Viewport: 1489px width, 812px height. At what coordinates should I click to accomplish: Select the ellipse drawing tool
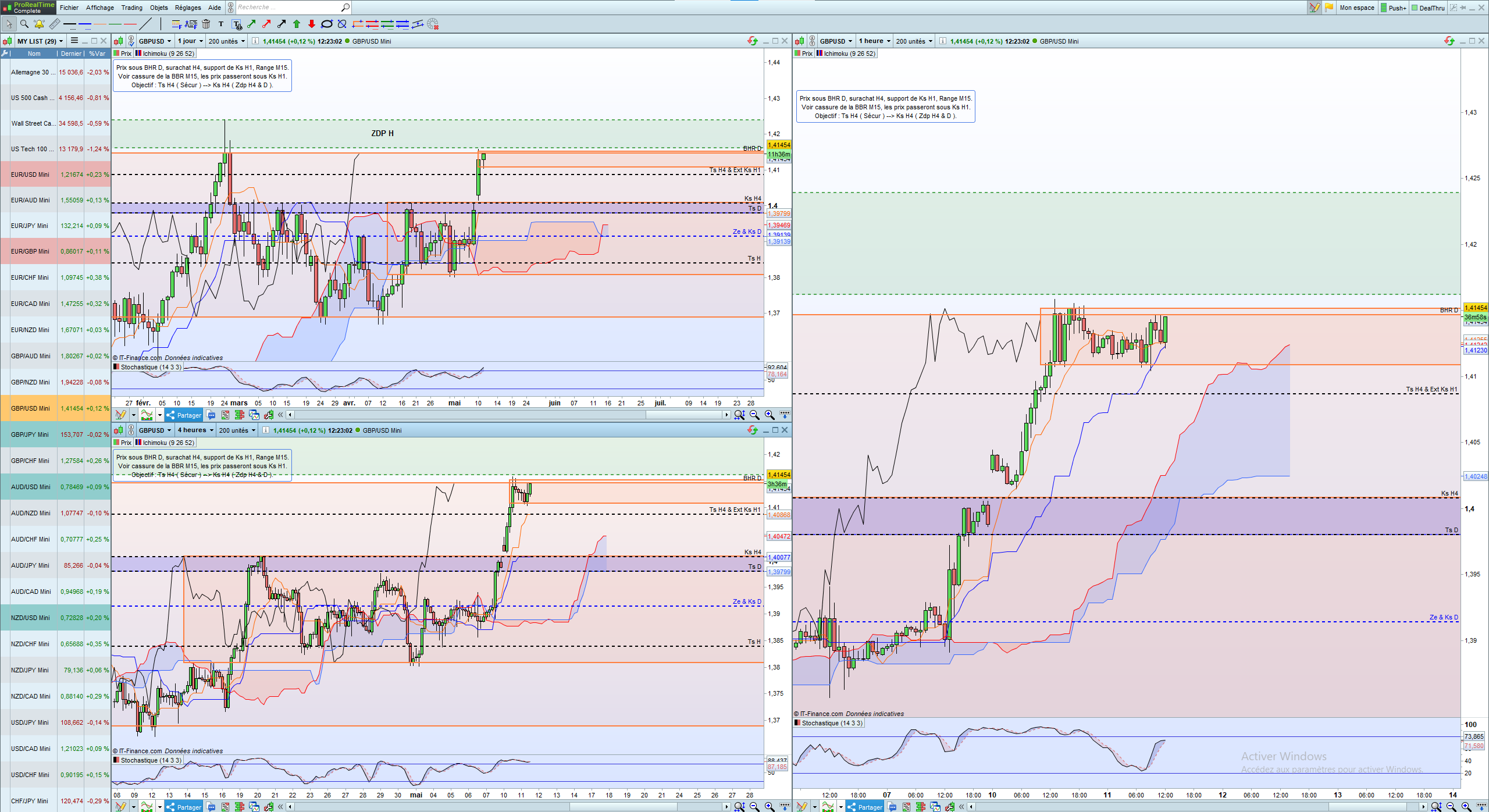tap(327, 24)
